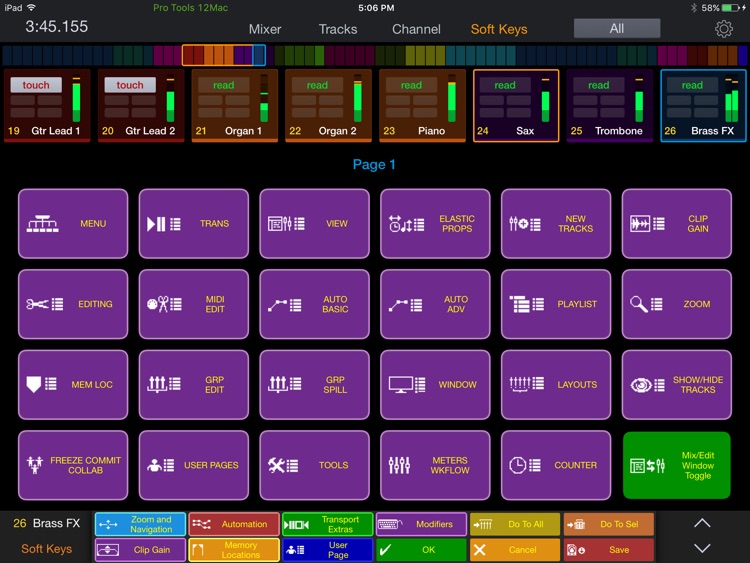Open the AUTO ADV soft key
The height and width of the screenshot is (563, 750).
click(x=435, y=304)
